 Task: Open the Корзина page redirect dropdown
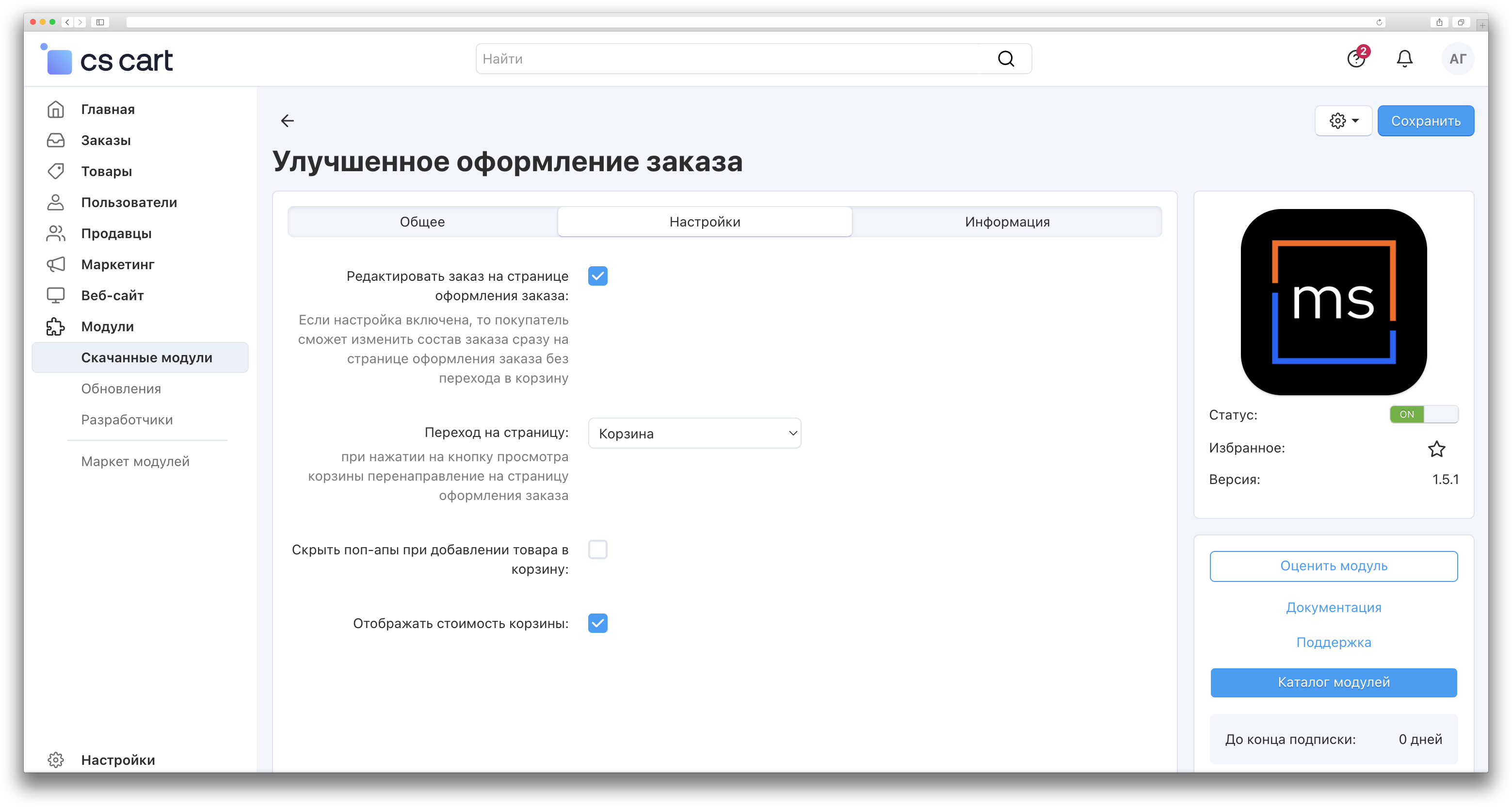[x=694, y=433]
